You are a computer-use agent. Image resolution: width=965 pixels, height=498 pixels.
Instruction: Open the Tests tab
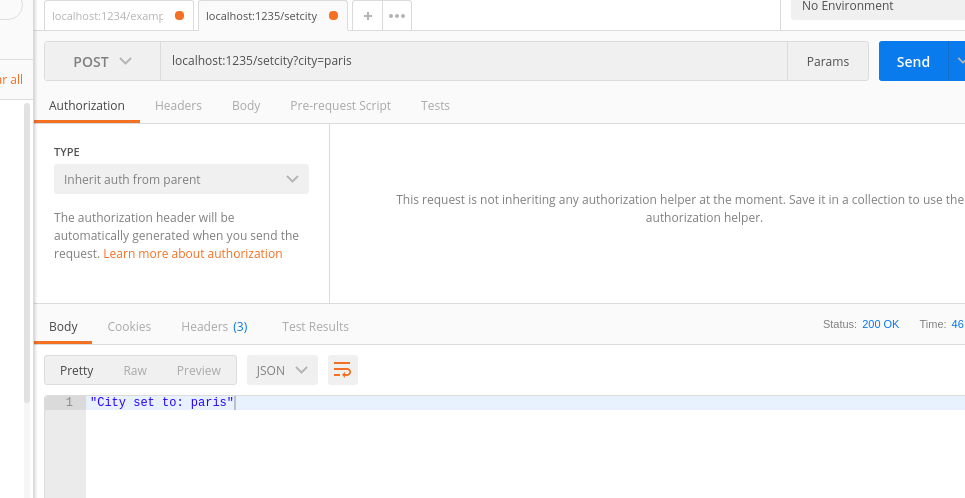[435, 105]
